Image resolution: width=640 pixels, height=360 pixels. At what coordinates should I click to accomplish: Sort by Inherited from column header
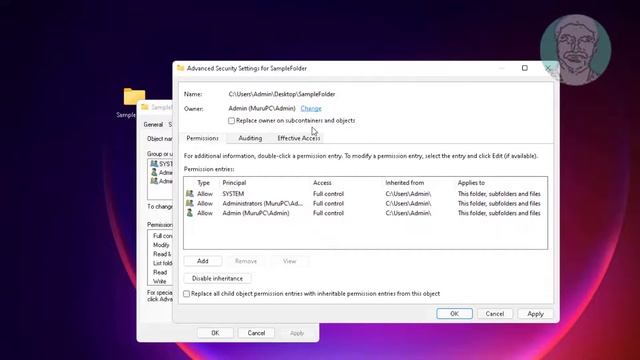405,183
